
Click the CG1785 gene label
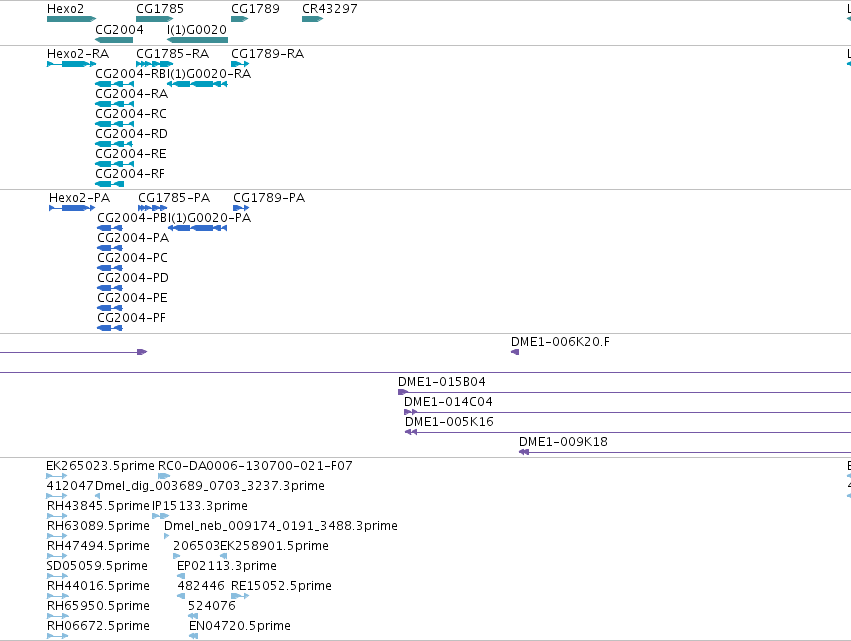point(160,9)
